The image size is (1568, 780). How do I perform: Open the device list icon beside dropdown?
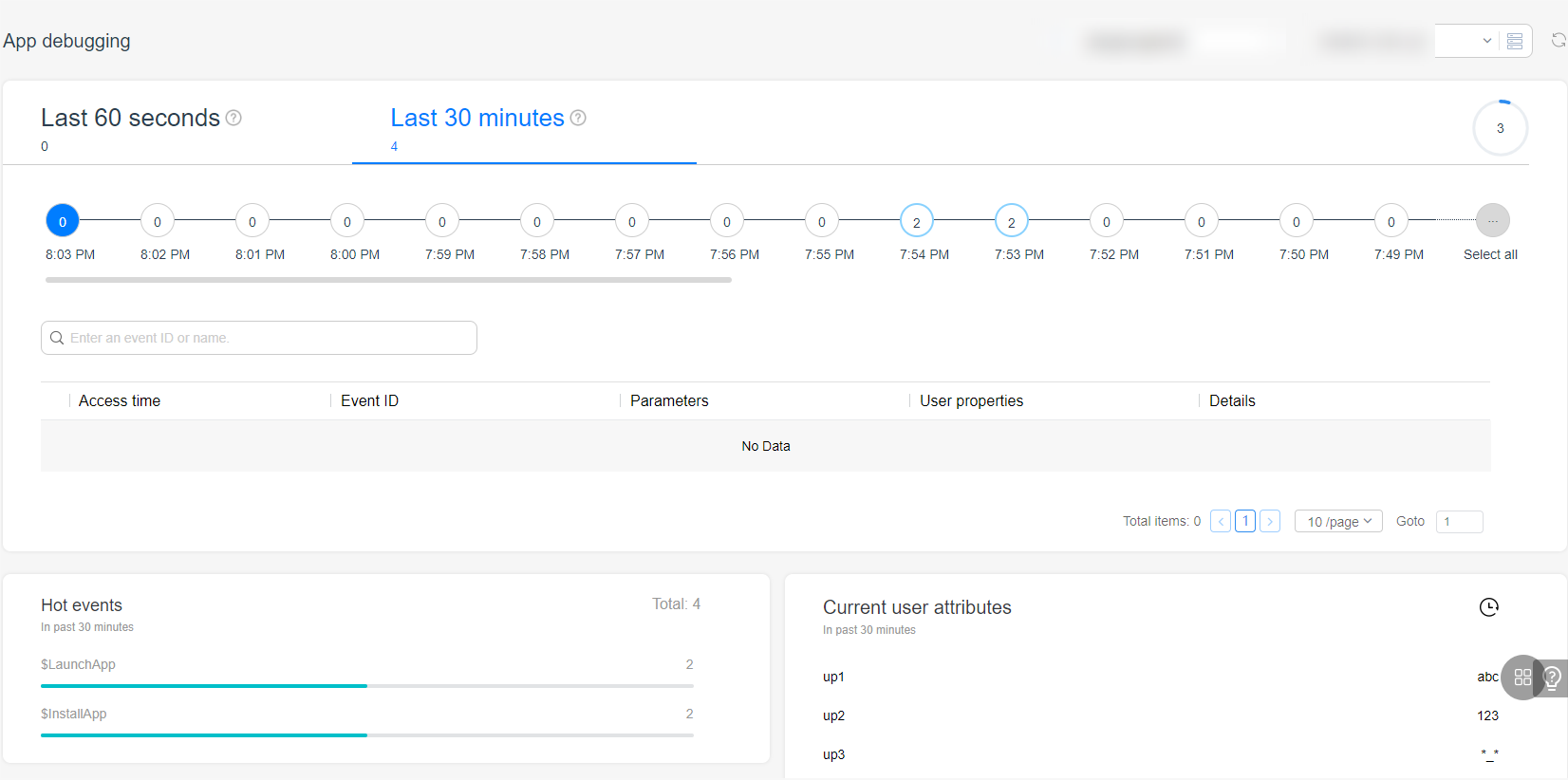(x=1515, y=41)
